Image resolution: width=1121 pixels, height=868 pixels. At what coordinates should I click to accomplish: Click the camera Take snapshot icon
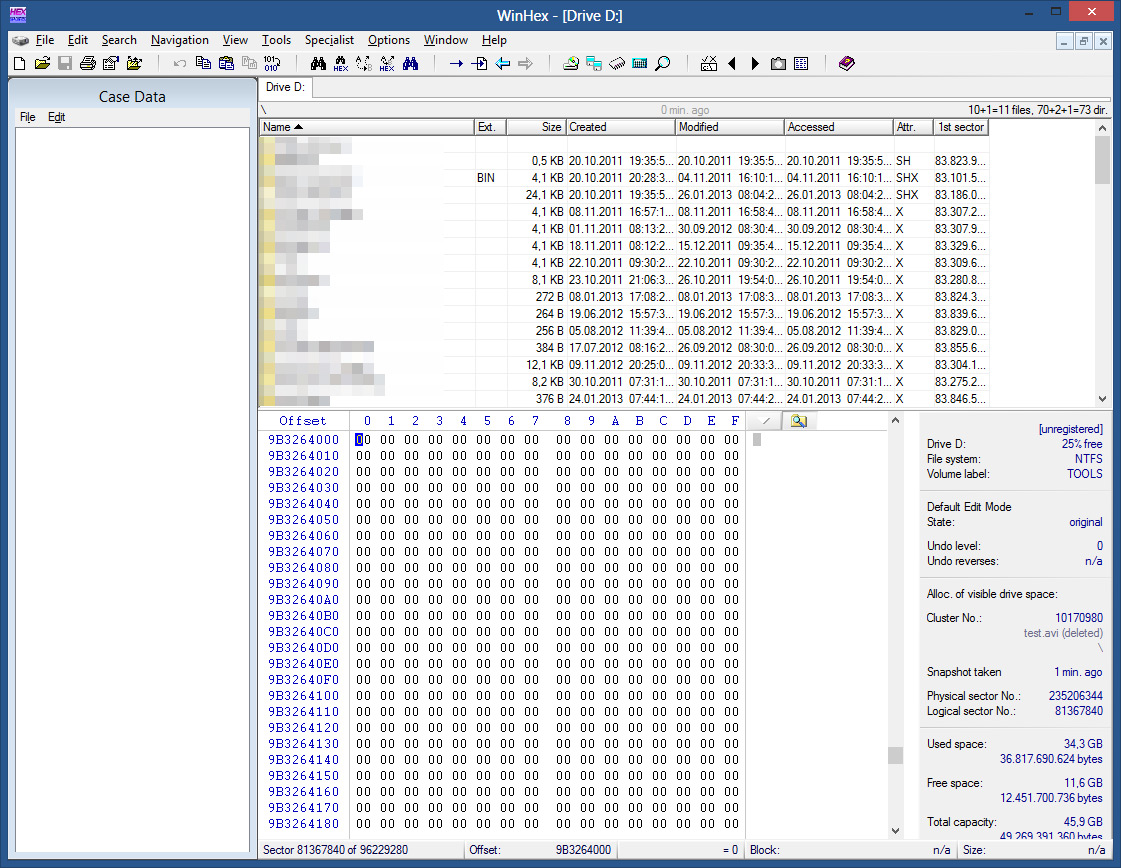coord(778,64)
